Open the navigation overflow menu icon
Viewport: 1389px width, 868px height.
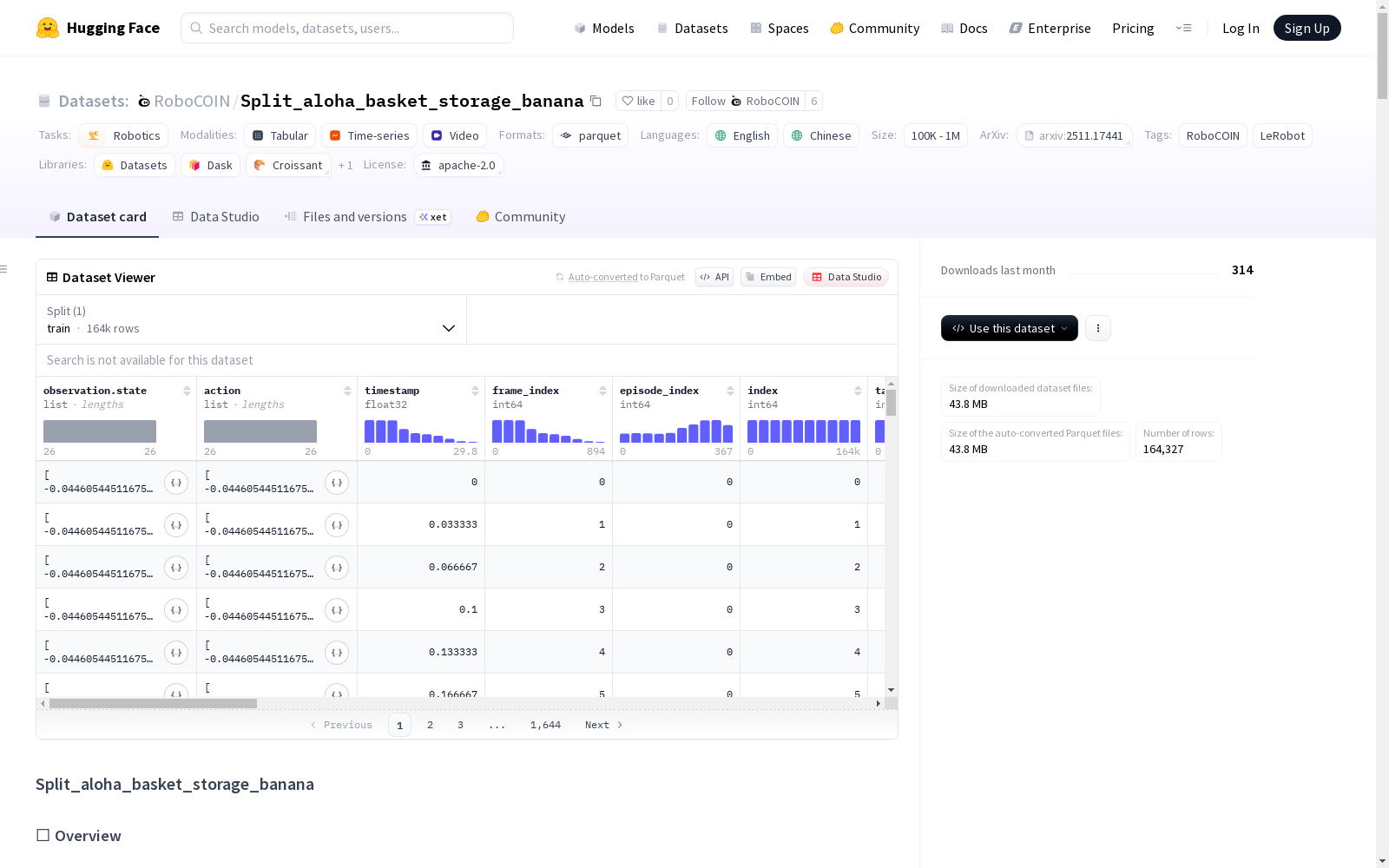pos(1184,28)
